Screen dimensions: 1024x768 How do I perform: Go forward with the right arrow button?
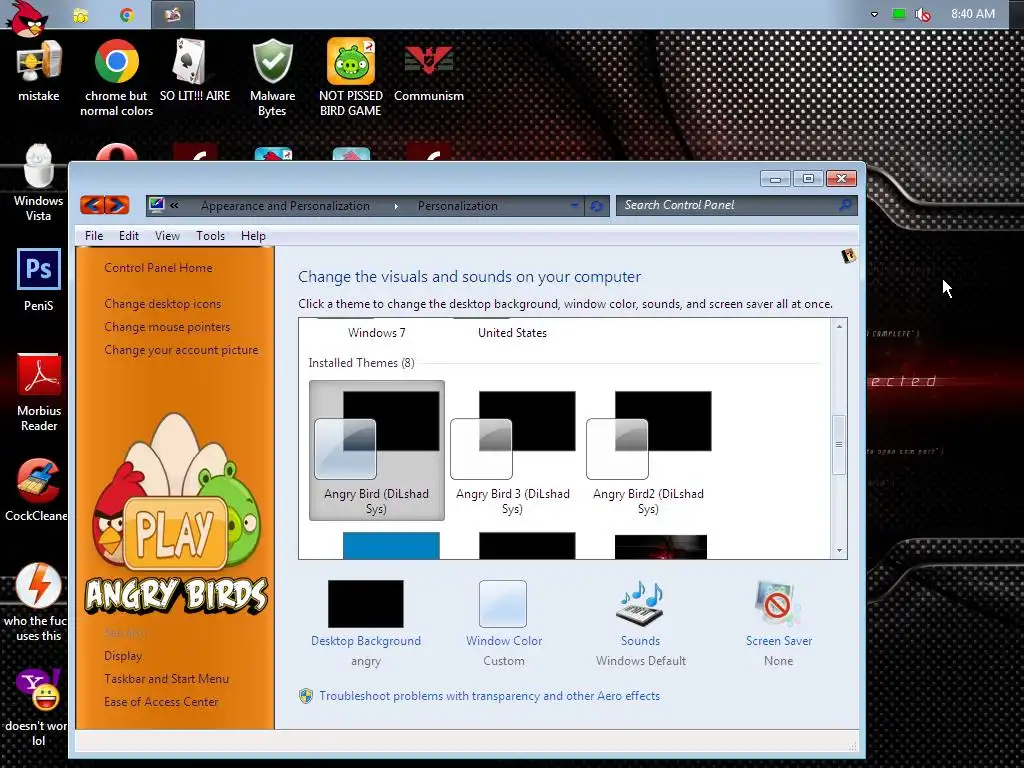[x=117, y=205]
